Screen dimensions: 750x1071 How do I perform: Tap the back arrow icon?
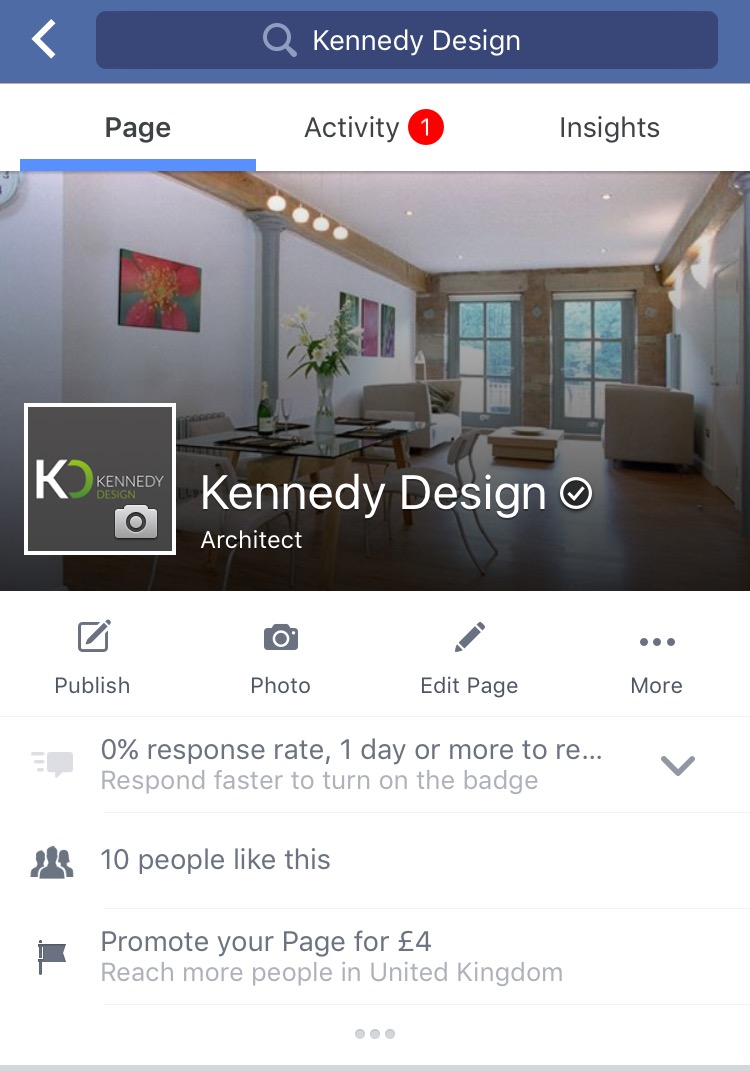(x=44, y=39)
